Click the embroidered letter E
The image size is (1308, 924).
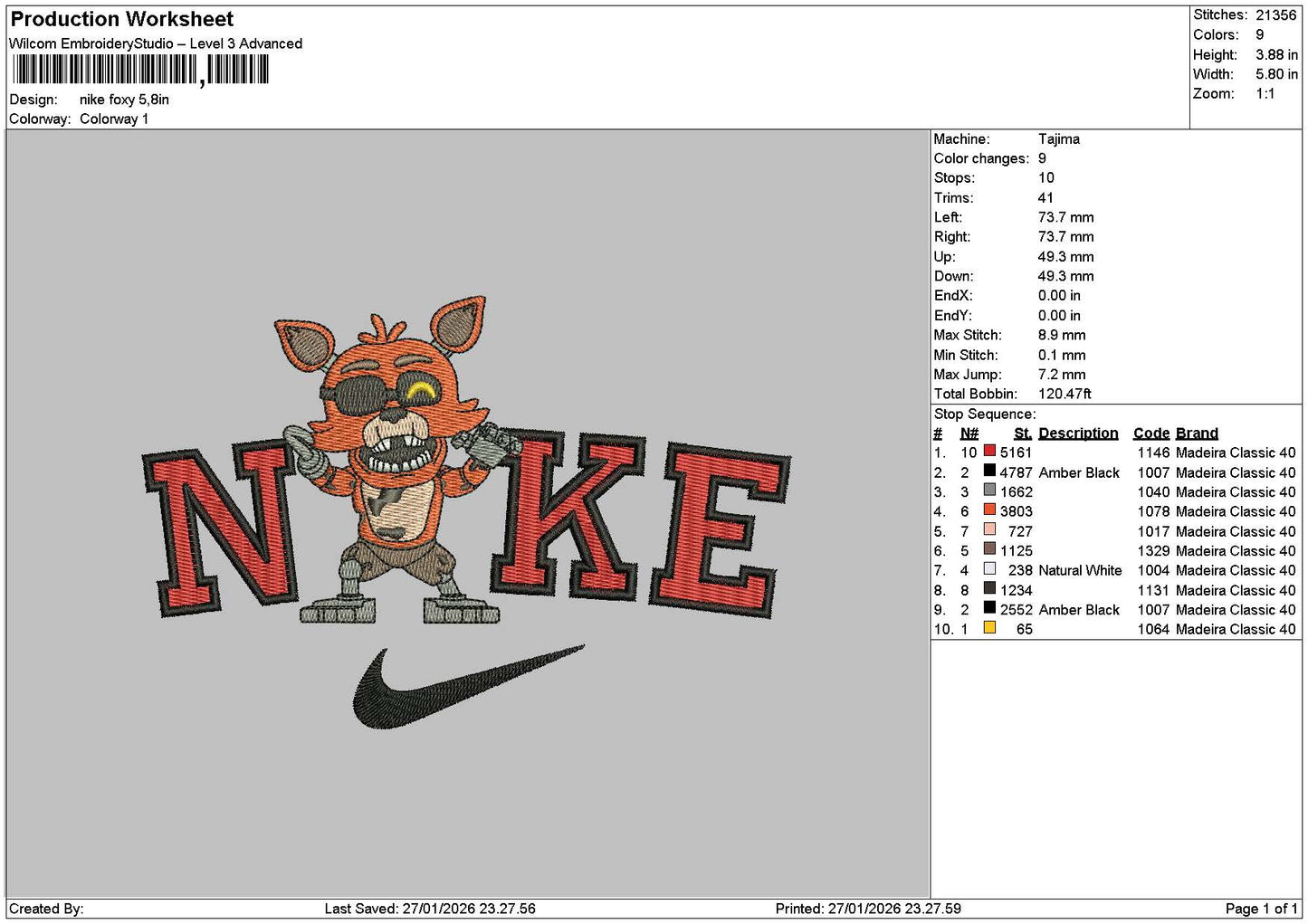(x=721, y=531)
